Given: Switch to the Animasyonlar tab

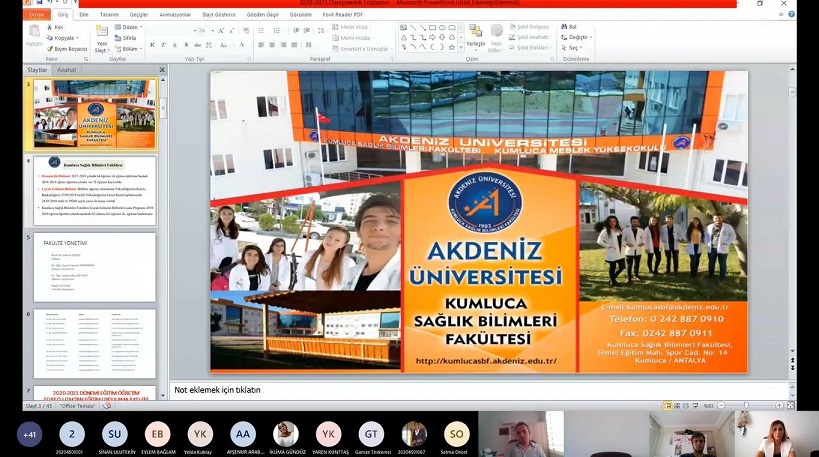Looking at the screenshot, I should coord(175,15).
